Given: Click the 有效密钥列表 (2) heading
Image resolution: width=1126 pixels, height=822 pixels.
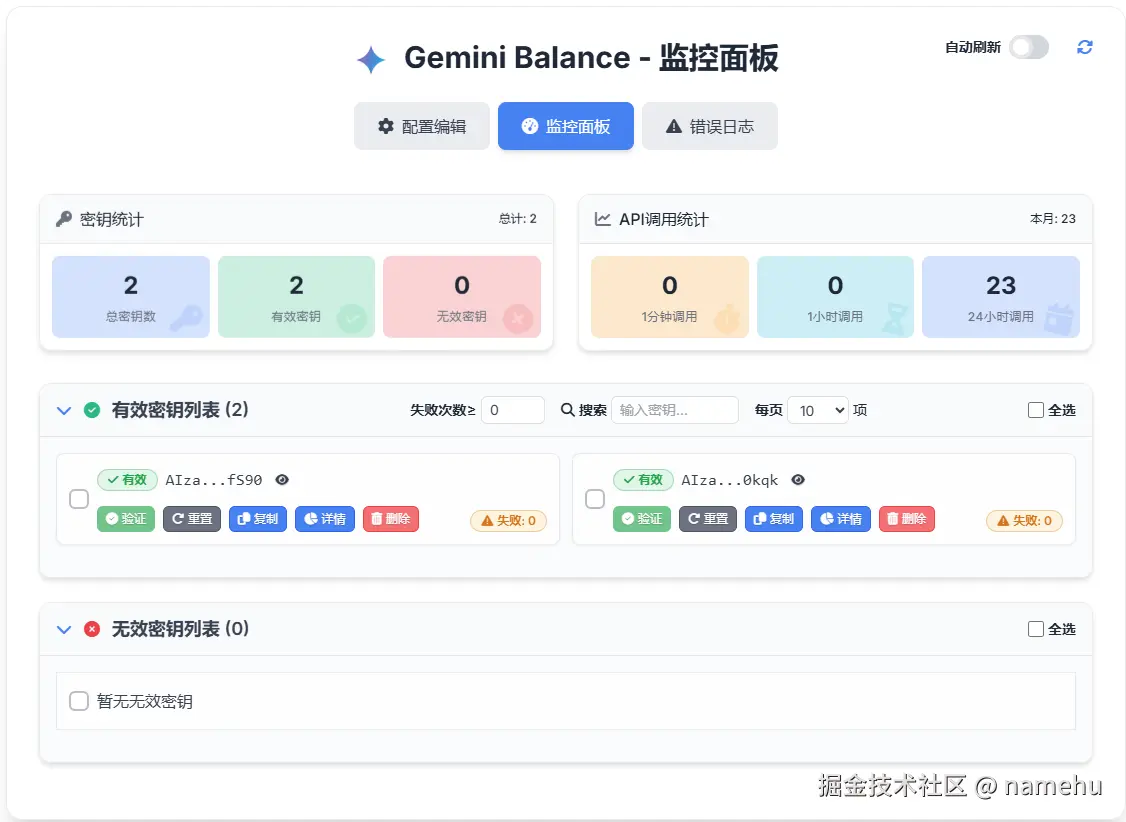Looking at the screenshot, I should (180, 410).
